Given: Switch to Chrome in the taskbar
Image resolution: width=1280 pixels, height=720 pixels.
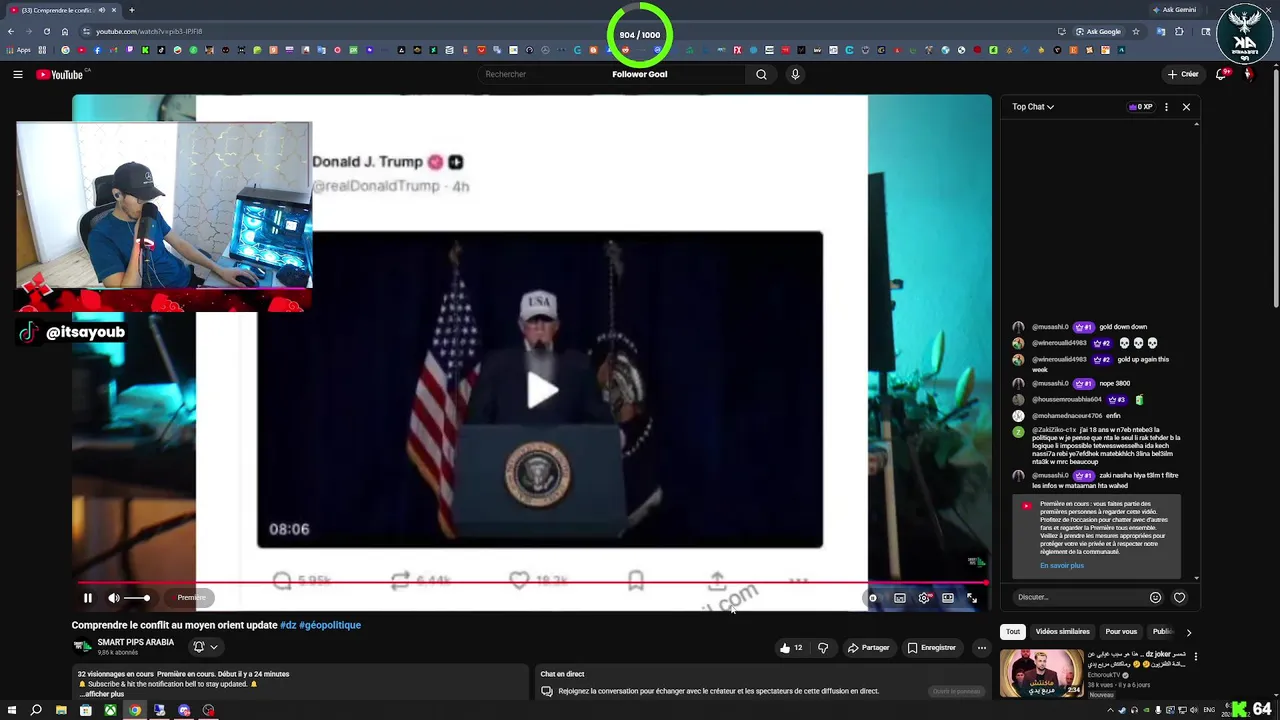Looking at the screenshot, I should pos(135,710).
